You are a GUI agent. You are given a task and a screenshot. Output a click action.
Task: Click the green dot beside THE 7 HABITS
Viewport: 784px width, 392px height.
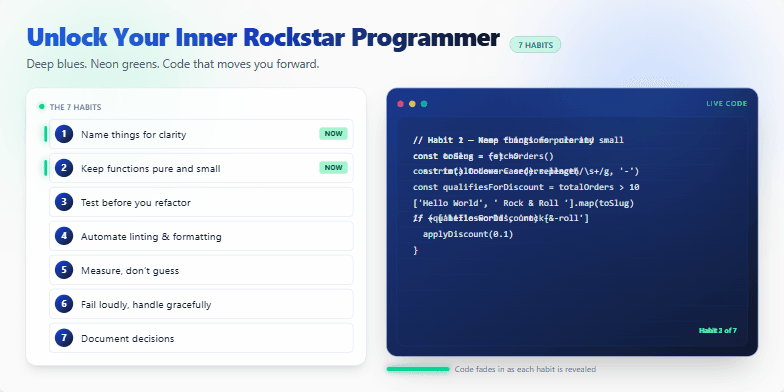(x=42, y=106)
